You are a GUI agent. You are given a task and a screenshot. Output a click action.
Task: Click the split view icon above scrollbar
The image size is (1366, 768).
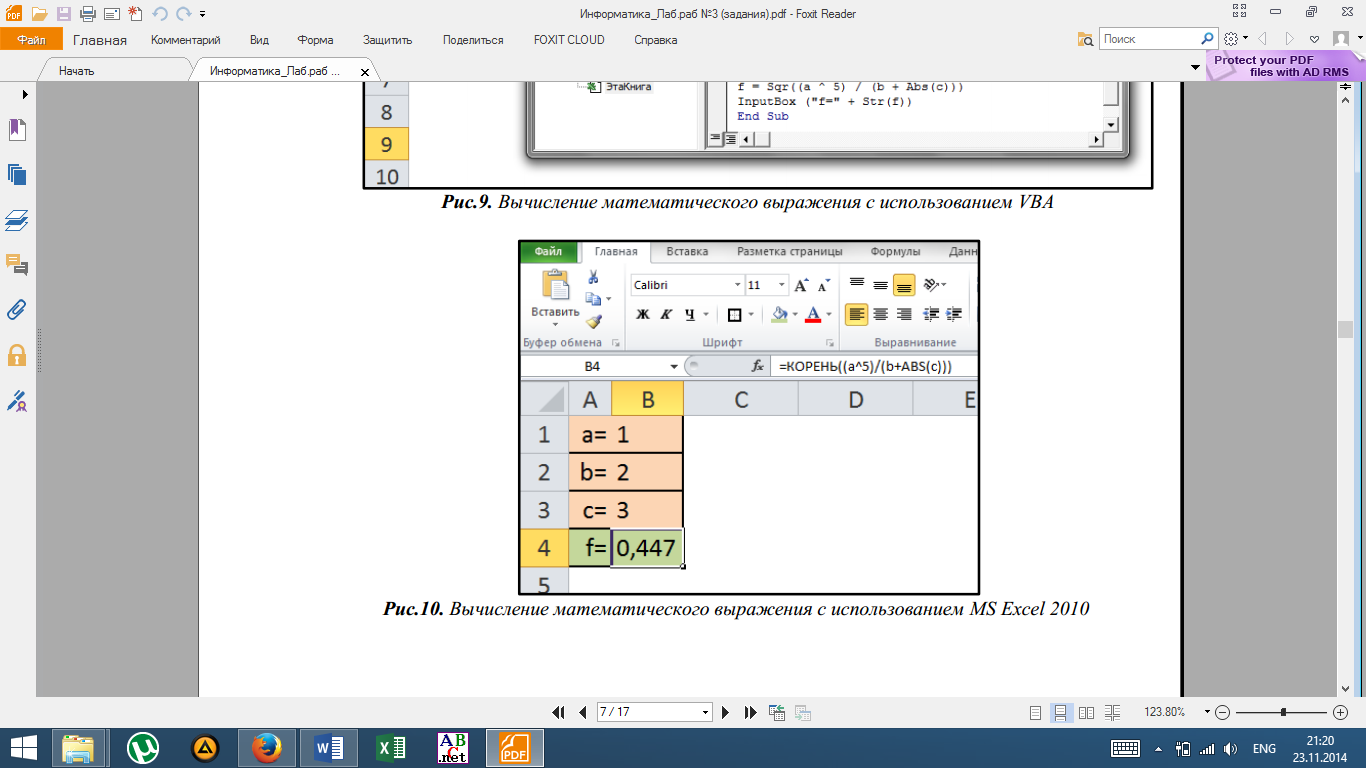[1345, 89]
